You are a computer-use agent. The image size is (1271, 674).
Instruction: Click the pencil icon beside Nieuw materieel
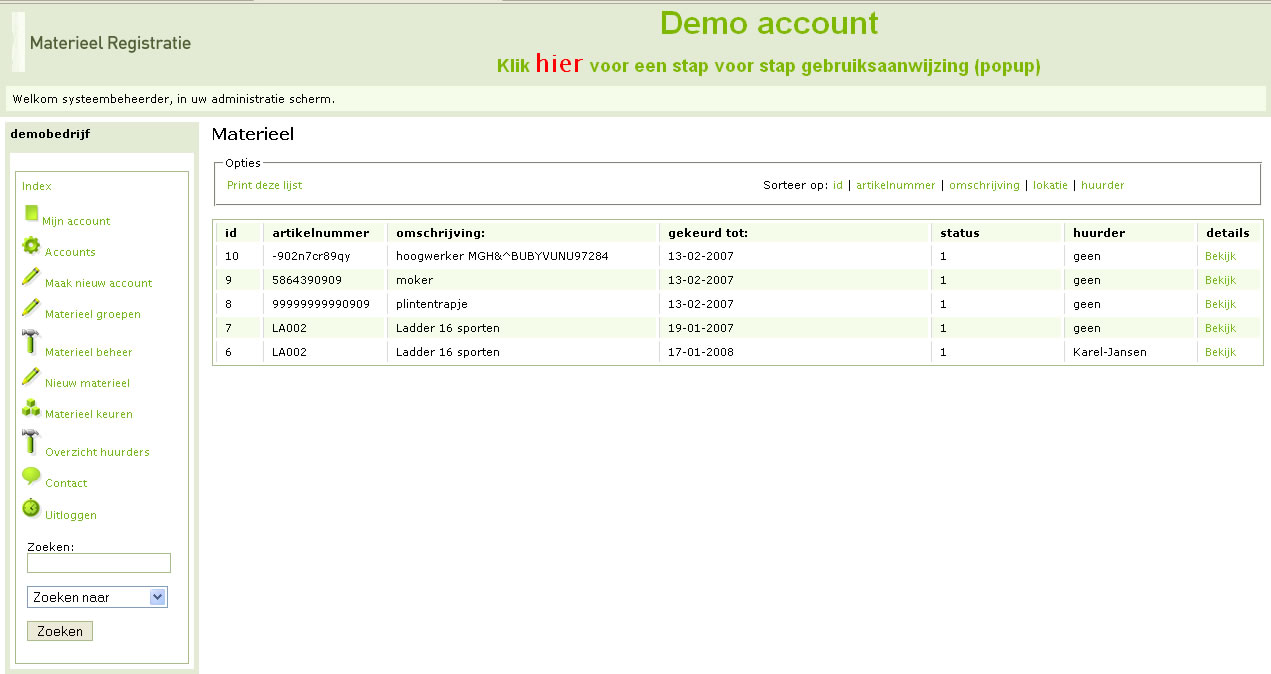click(31, 377)
